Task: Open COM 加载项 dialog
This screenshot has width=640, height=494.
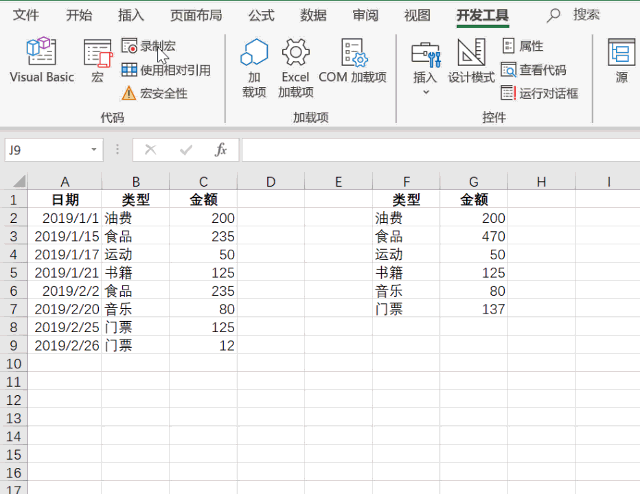Action: click(352, 60)
